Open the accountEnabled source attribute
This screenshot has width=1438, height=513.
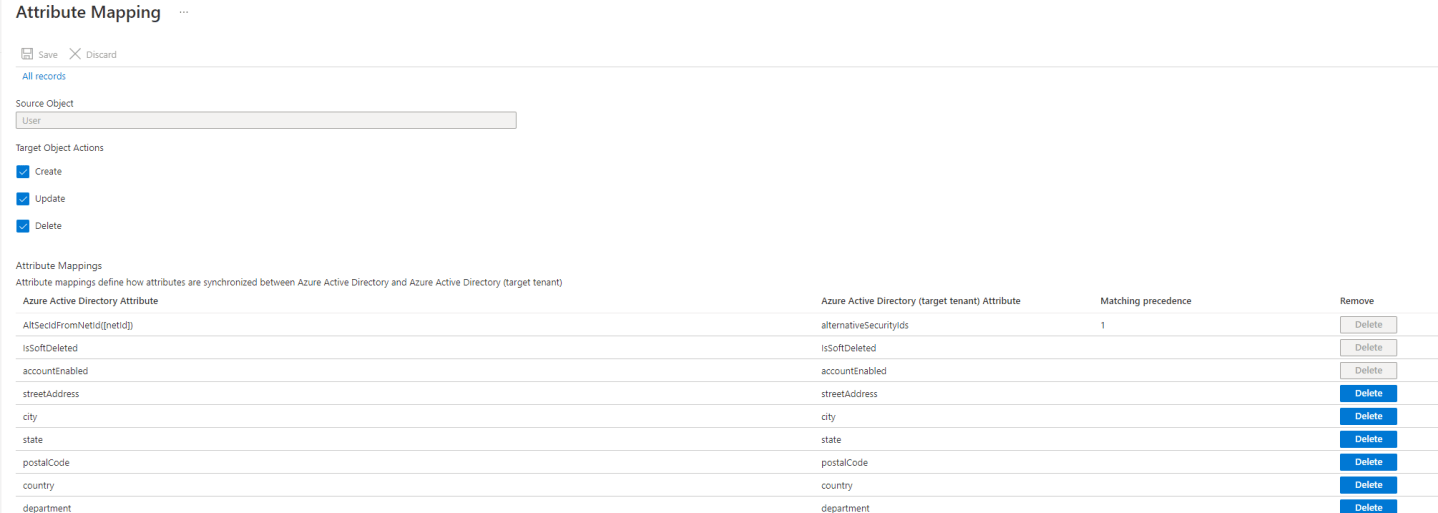click(x=55, y=371)
